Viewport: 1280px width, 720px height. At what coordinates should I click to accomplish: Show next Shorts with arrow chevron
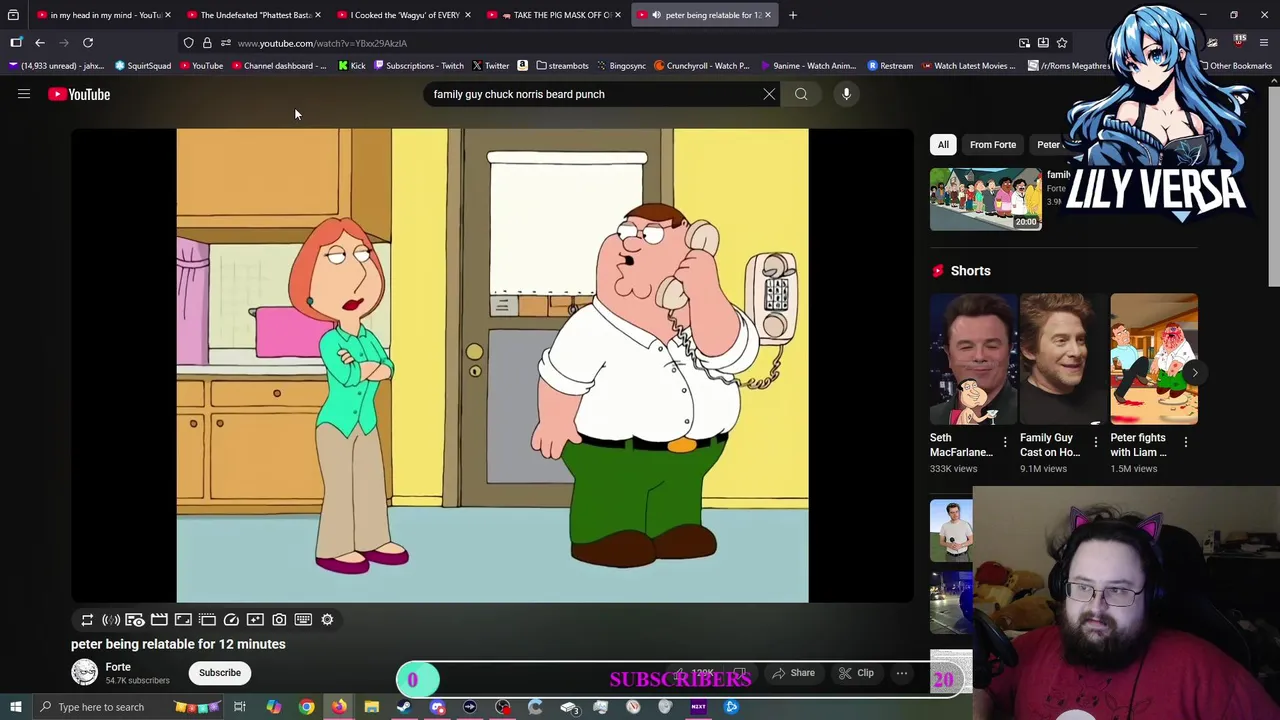1194,372
